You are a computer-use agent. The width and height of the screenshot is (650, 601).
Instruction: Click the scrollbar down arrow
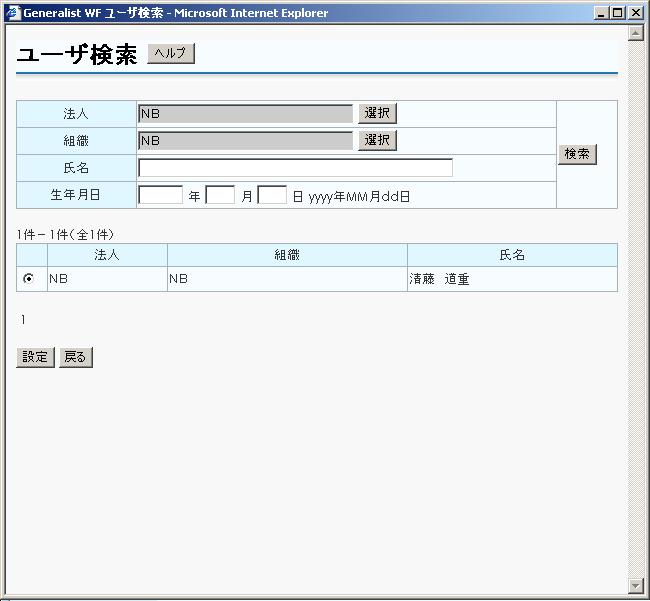tap(635, 586)
